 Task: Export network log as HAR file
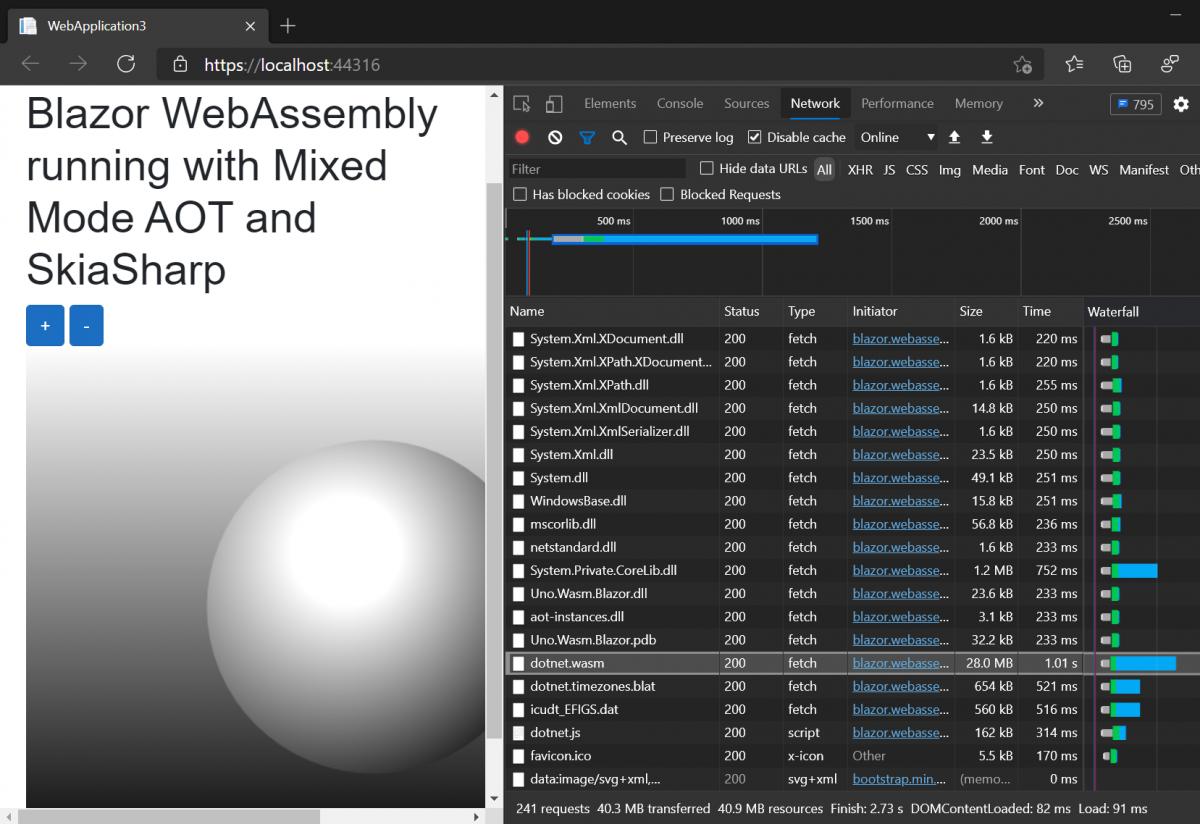pyautogui.click(x=987, y=137)
